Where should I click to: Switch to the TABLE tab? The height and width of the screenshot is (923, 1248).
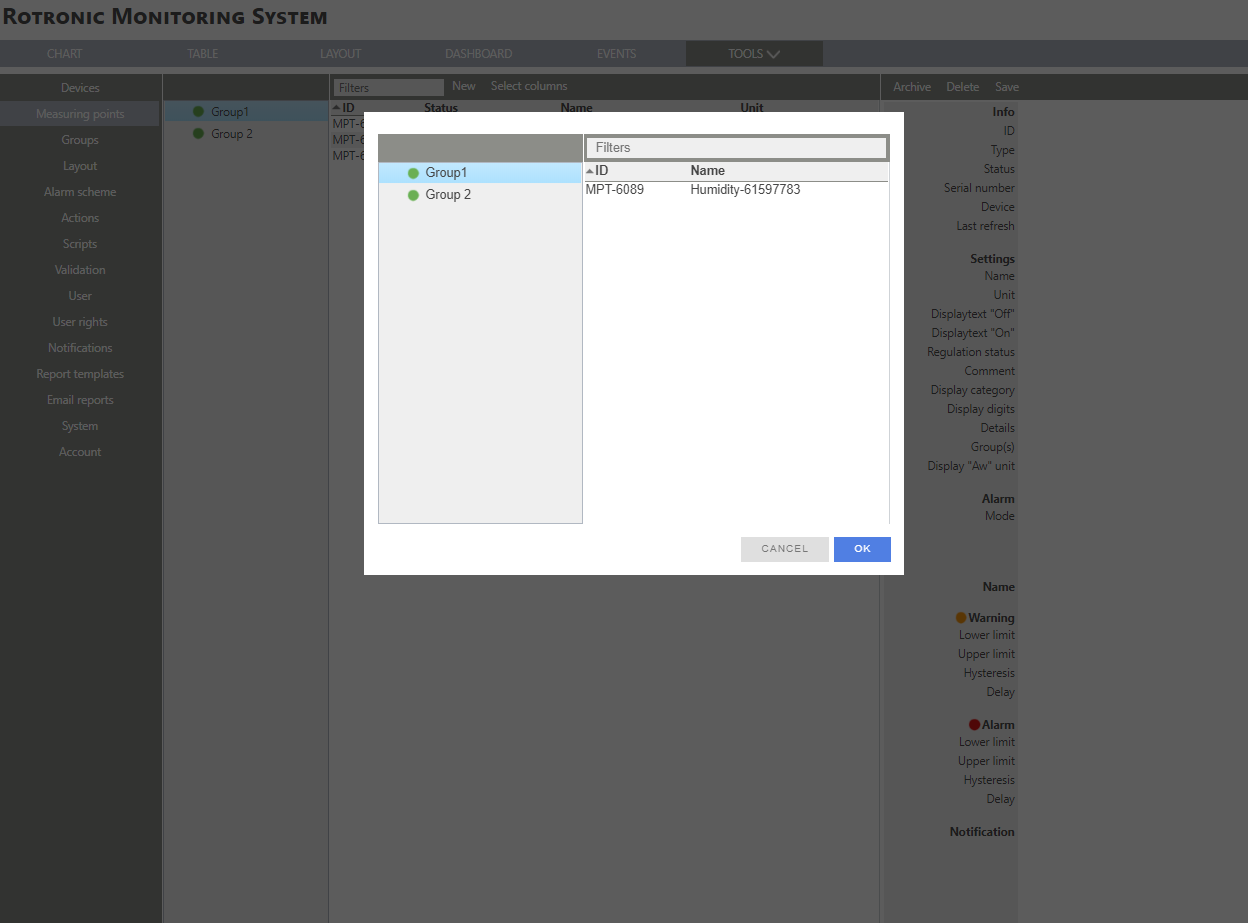202,54
